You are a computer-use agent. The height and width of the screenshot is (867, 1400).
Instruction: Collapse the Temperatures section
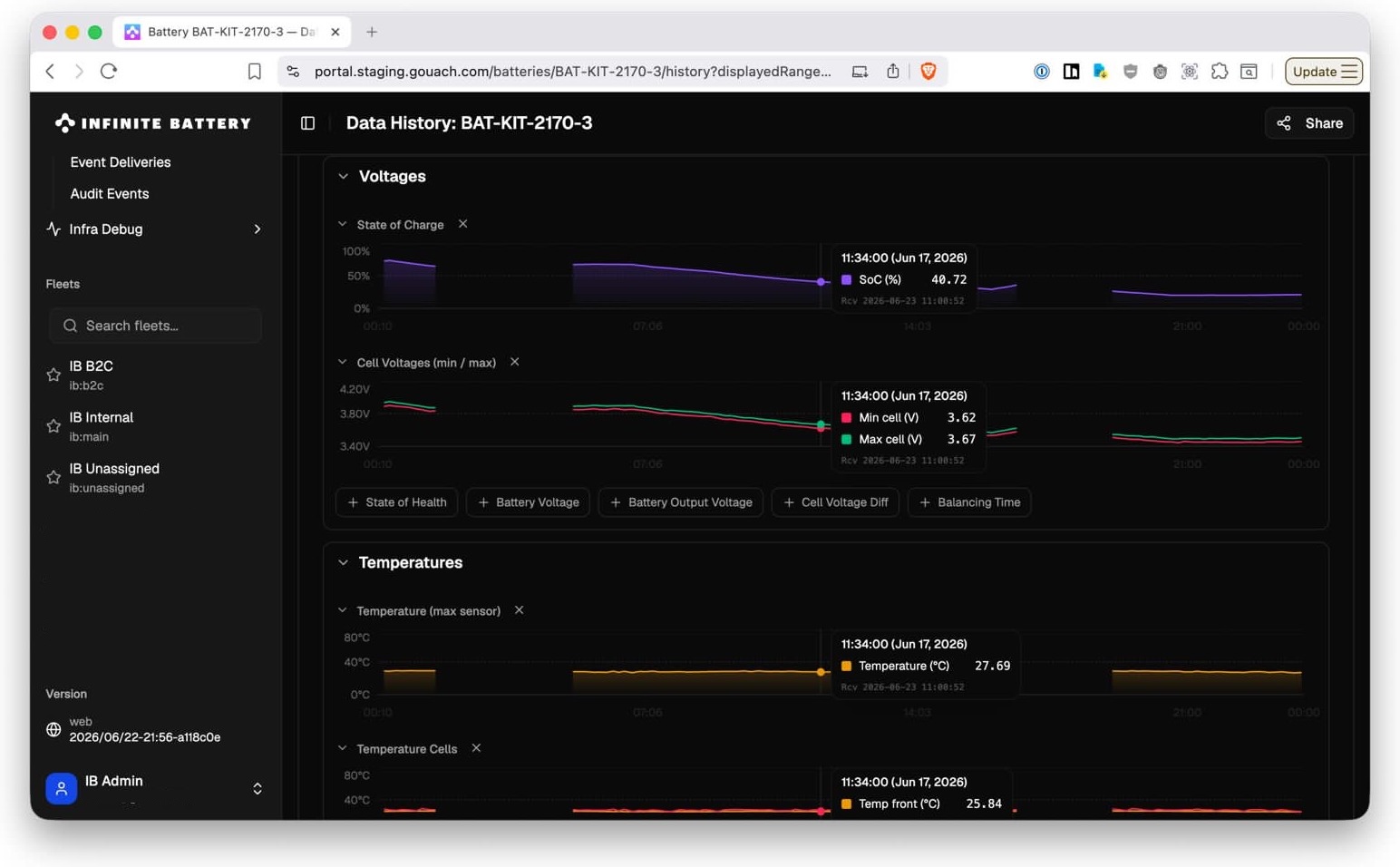point(343,562)
